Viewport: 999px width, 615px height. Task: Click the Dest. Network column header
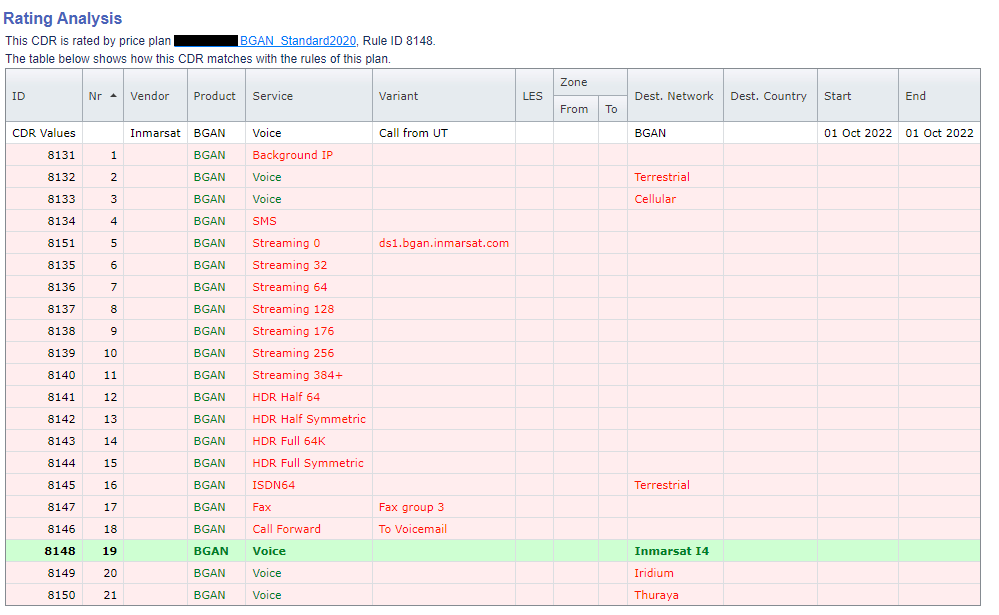pyautogui.click(x=674, y=96)
